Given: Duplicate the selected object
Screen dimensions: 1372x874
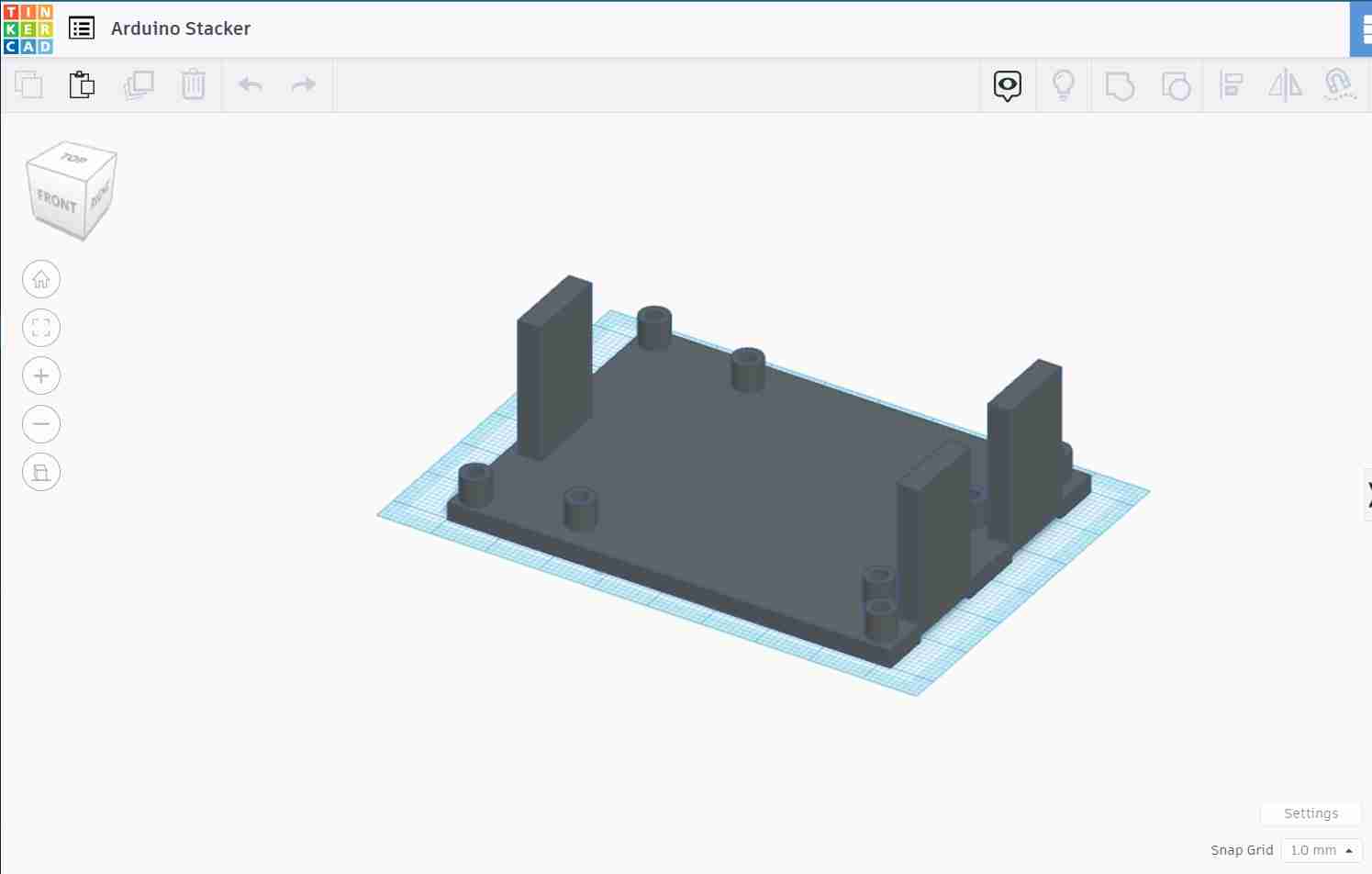Looking at the screenshot, I should [139, 84].
